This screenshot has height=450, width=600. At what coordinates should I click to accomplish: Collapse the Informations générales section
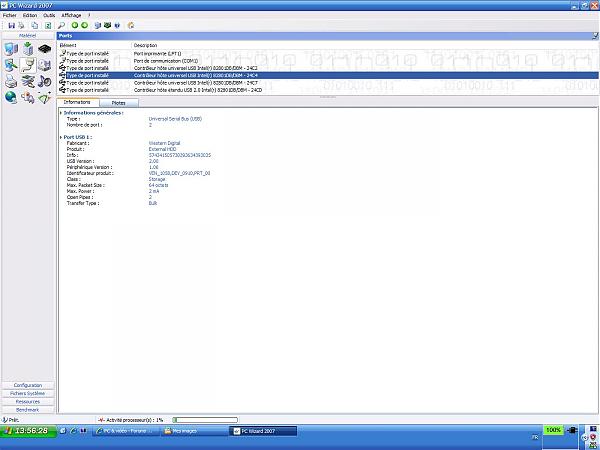[x=61, y=113]
